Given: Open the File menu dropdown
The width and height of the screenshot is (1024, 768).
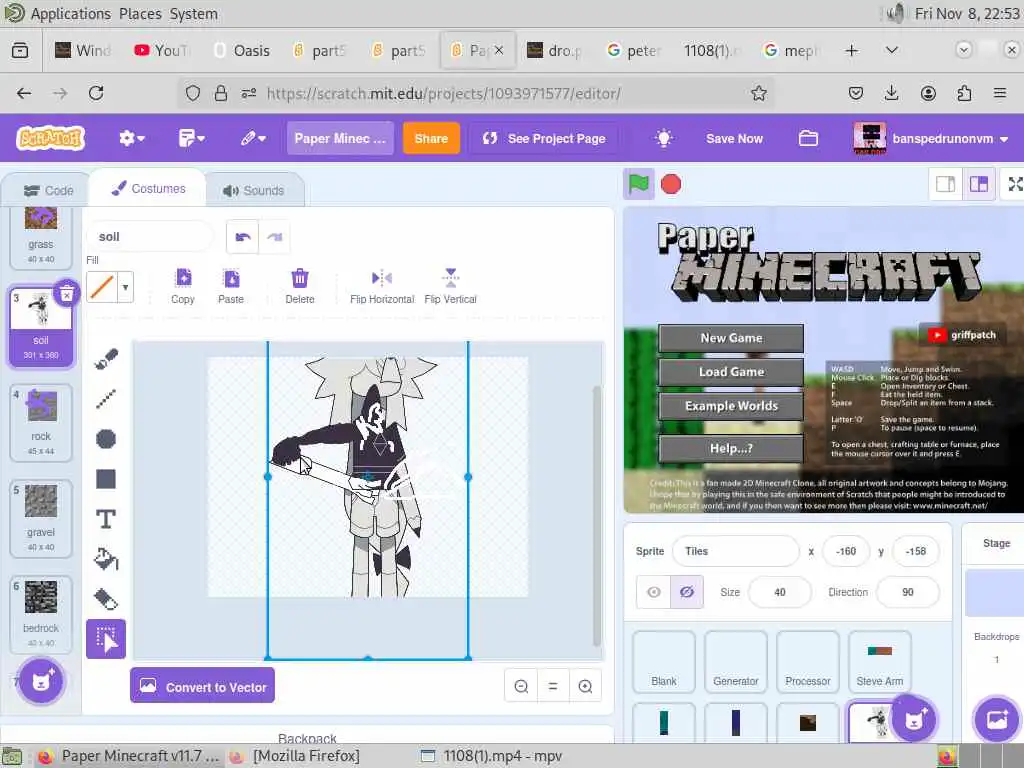Looking at the screenshot, I should coord(191,138).
